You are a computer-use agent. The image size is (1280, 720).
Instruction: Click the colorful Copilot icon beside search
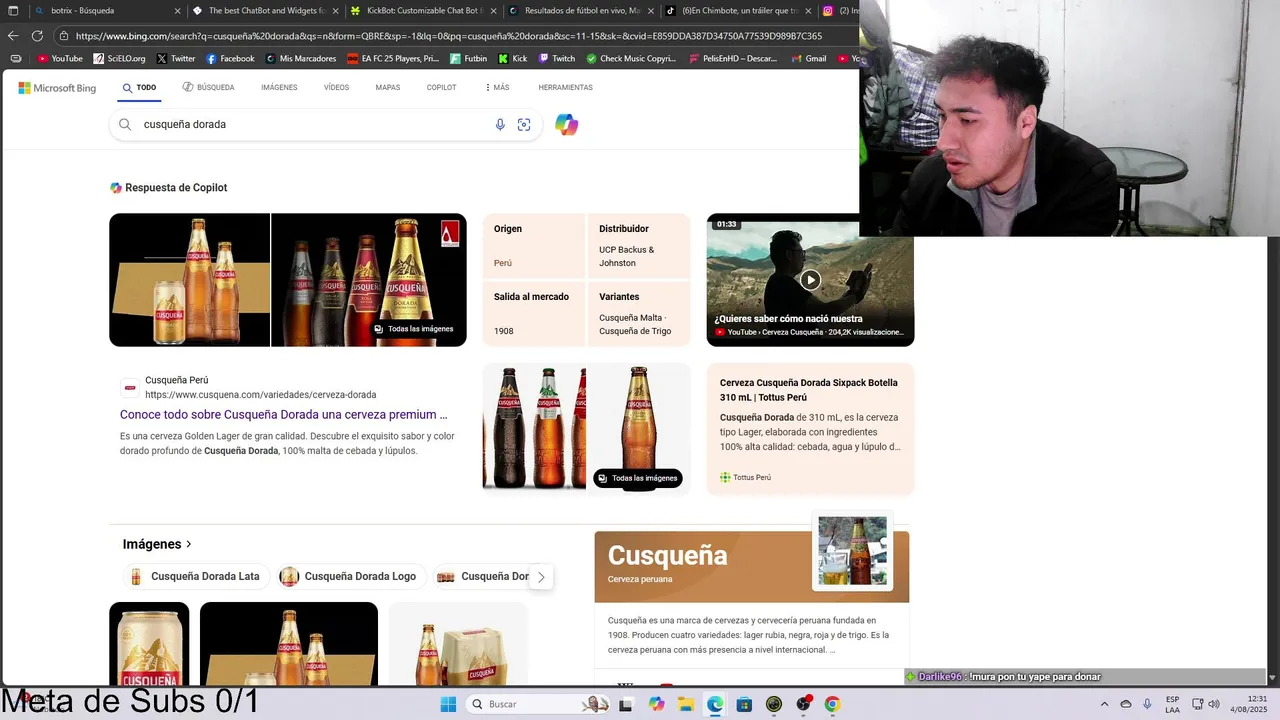567,125
